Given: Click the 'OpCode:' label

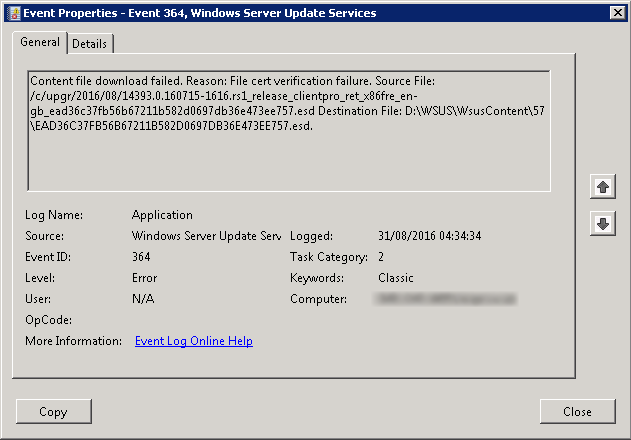Looking at the screenshot, I should [48, 320].
